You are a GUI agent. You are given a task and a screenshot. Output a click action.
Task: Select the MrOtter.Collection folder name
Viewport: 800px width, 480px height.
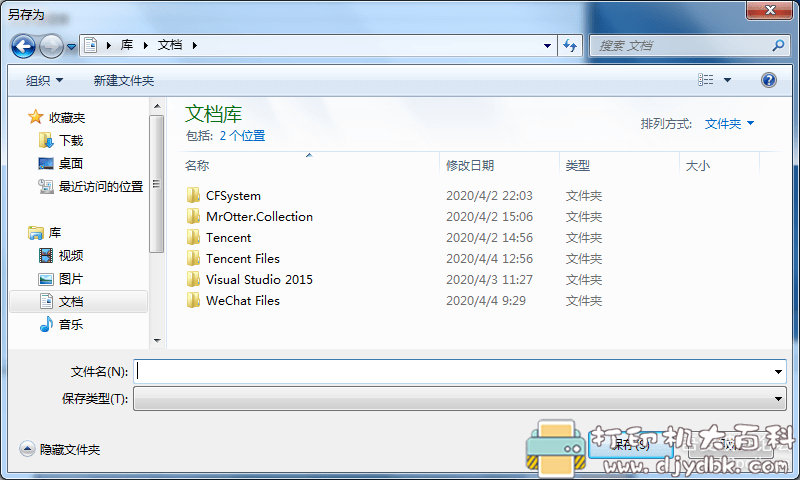[x=259, y=217]
